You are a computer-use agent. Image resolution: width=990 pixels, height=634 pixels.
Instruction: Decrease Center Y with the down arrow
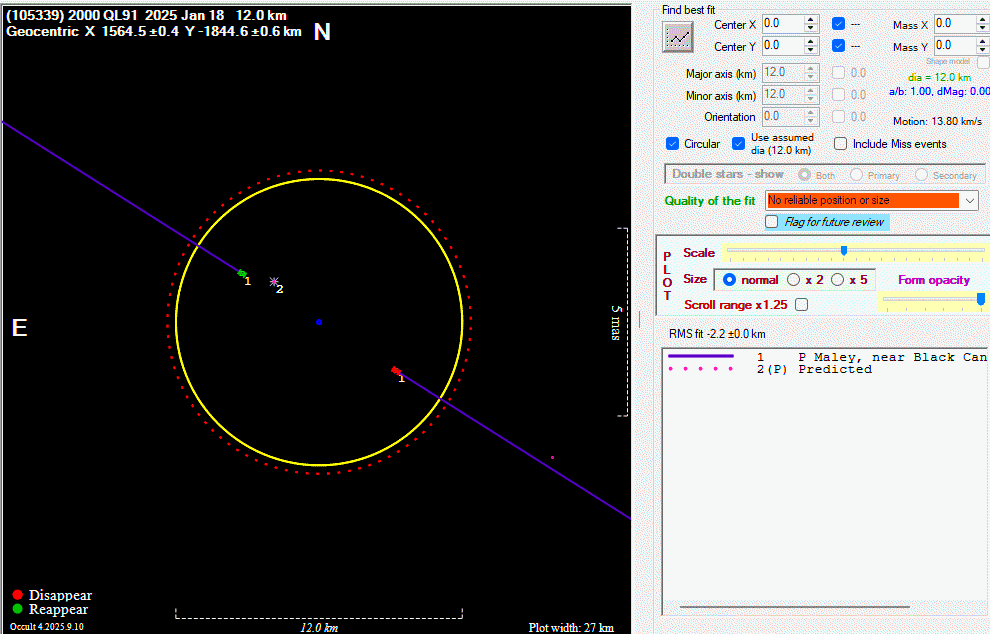811,51
